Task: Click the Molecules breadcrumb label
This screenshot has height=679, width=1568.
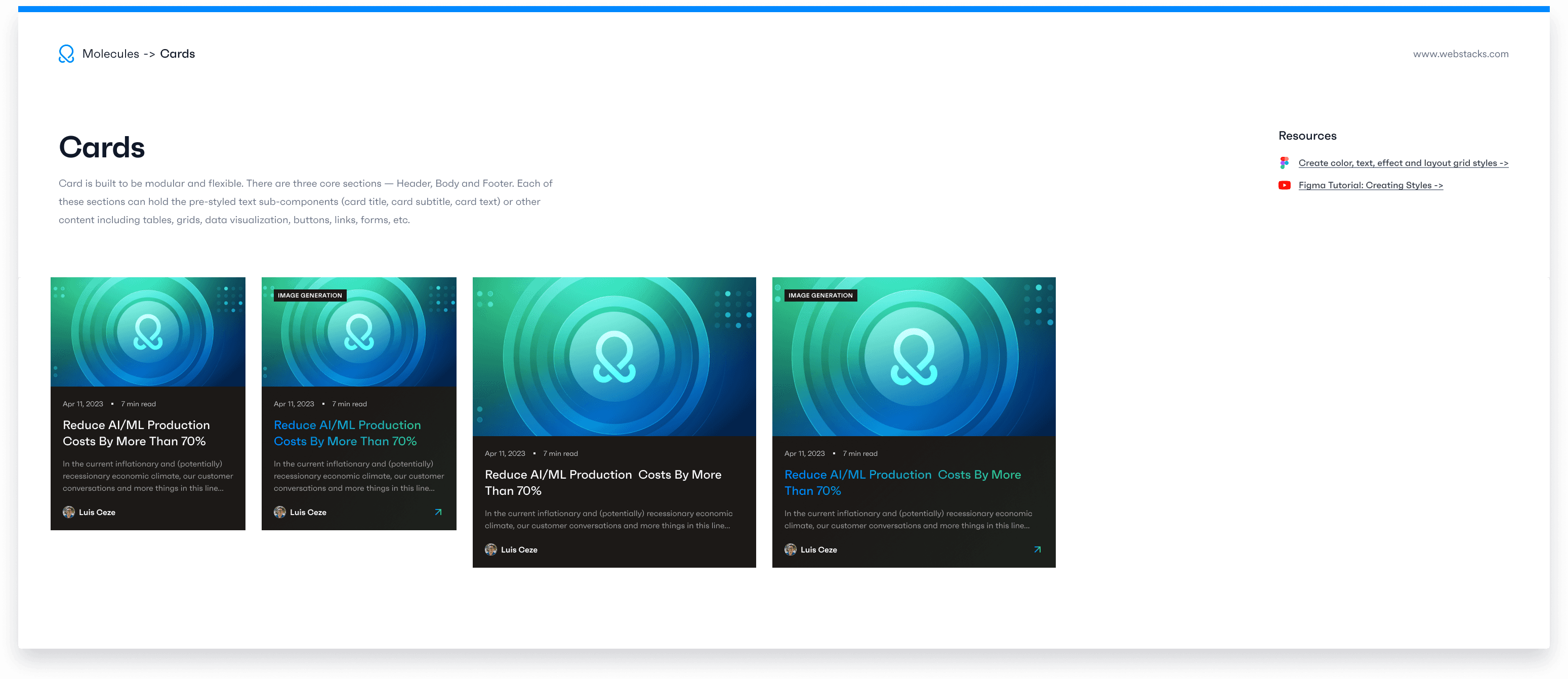Action: click(110, 54)
